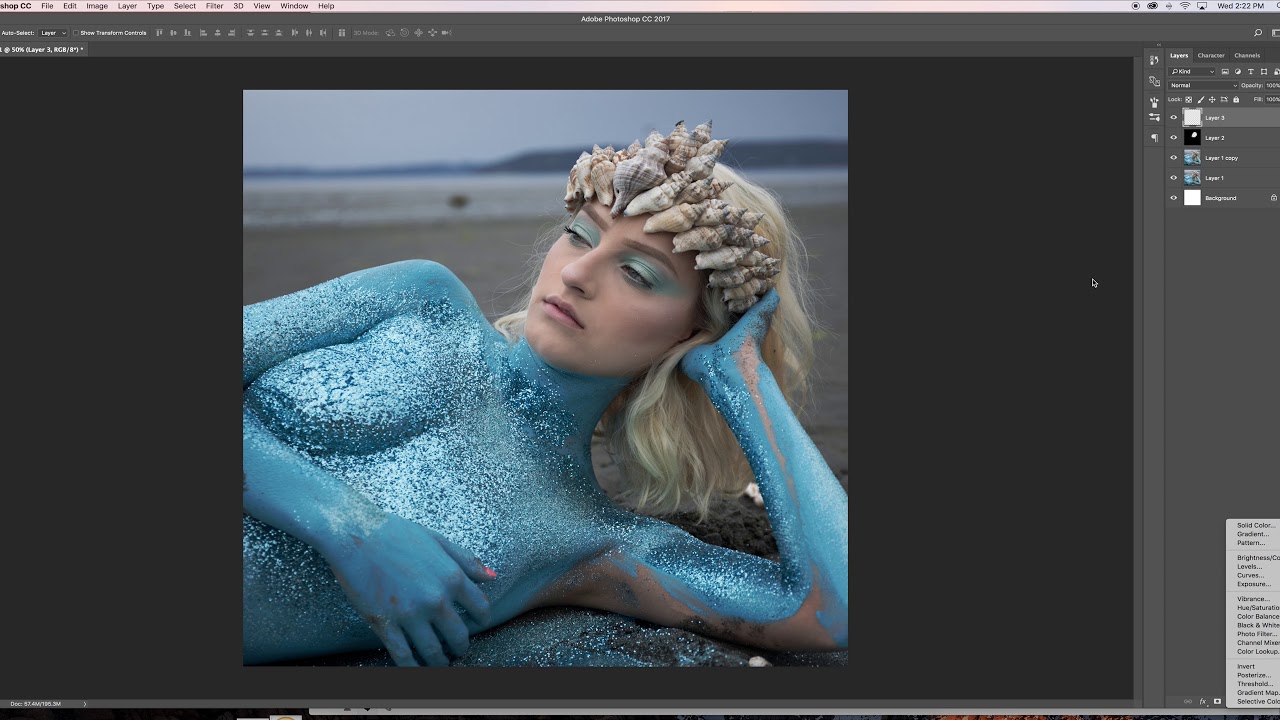Open the Kind filter dropdown
Viewport: 1280px width, 720px height.
point(1191,72)
